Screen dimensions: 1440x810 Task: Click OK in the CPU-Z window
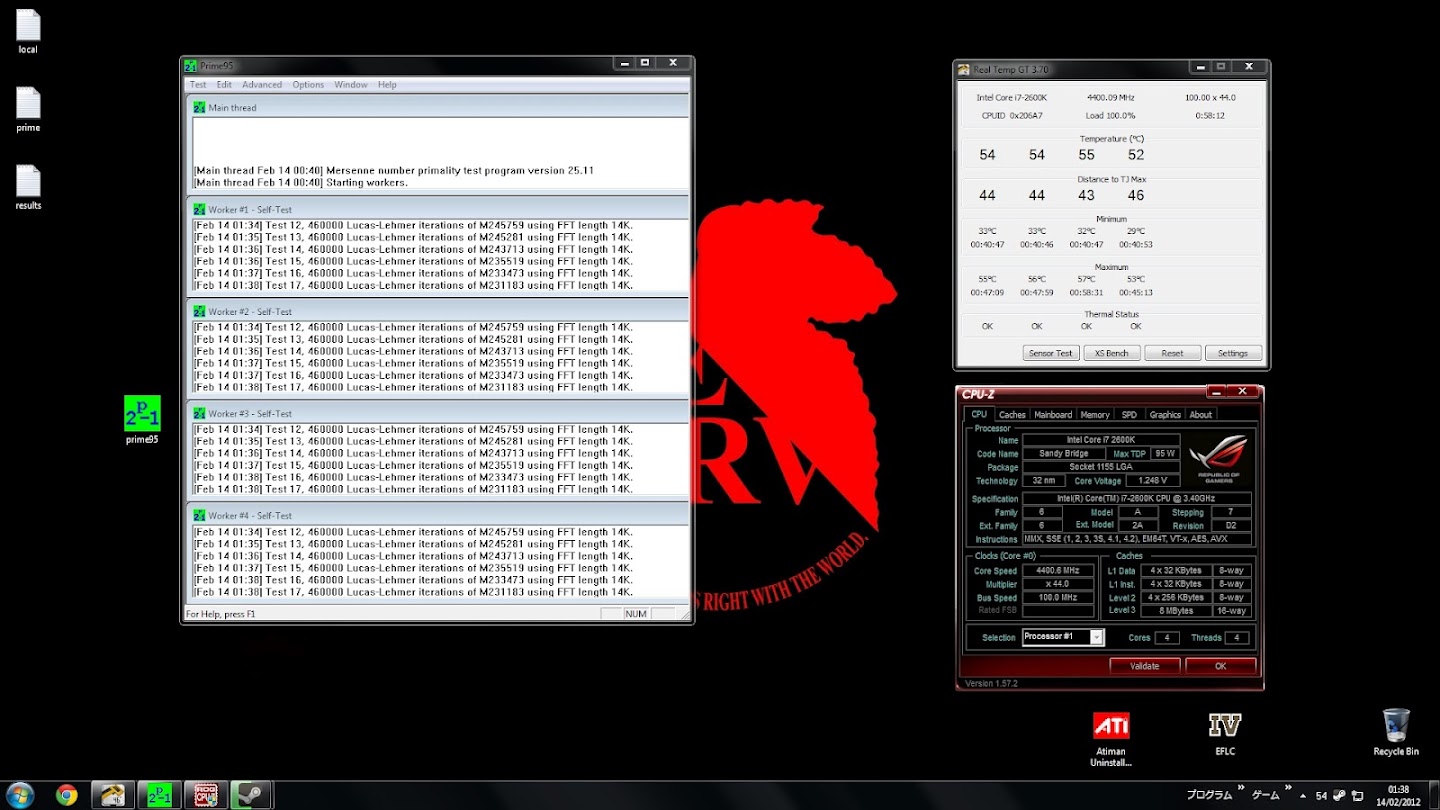pos(1220,666)
